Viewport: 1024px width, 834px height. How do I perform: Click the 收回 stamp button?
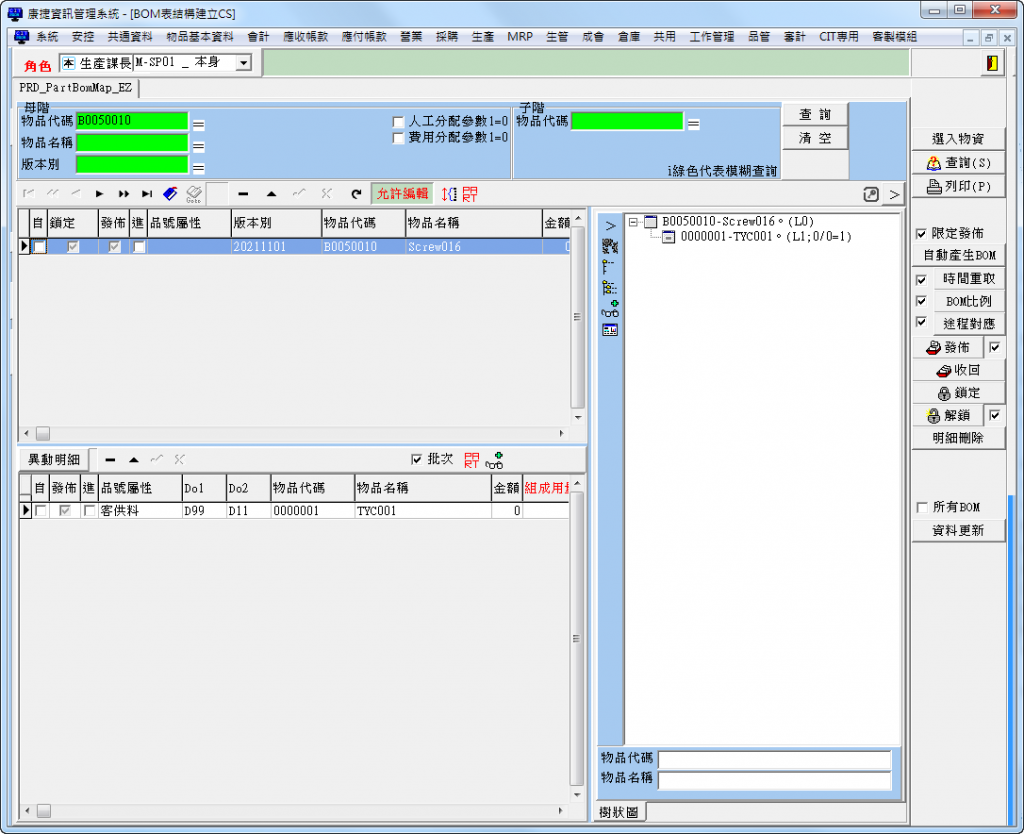tap(958, 370)
